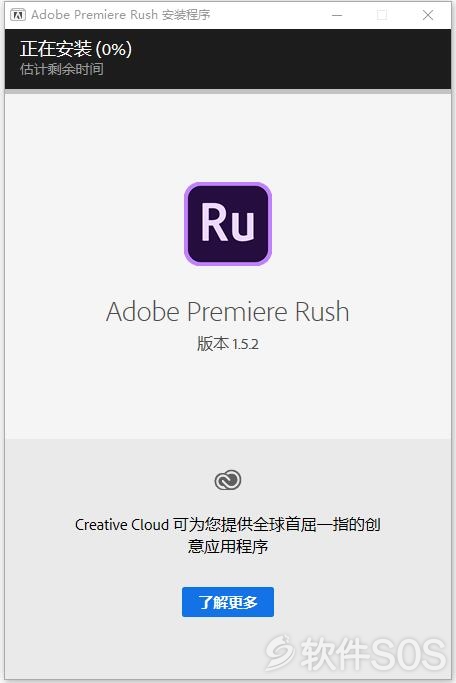The width and height of the screenshot is (456, 683).
Task: Click the greyed-out maximize button
Action: tap(382, 15)
